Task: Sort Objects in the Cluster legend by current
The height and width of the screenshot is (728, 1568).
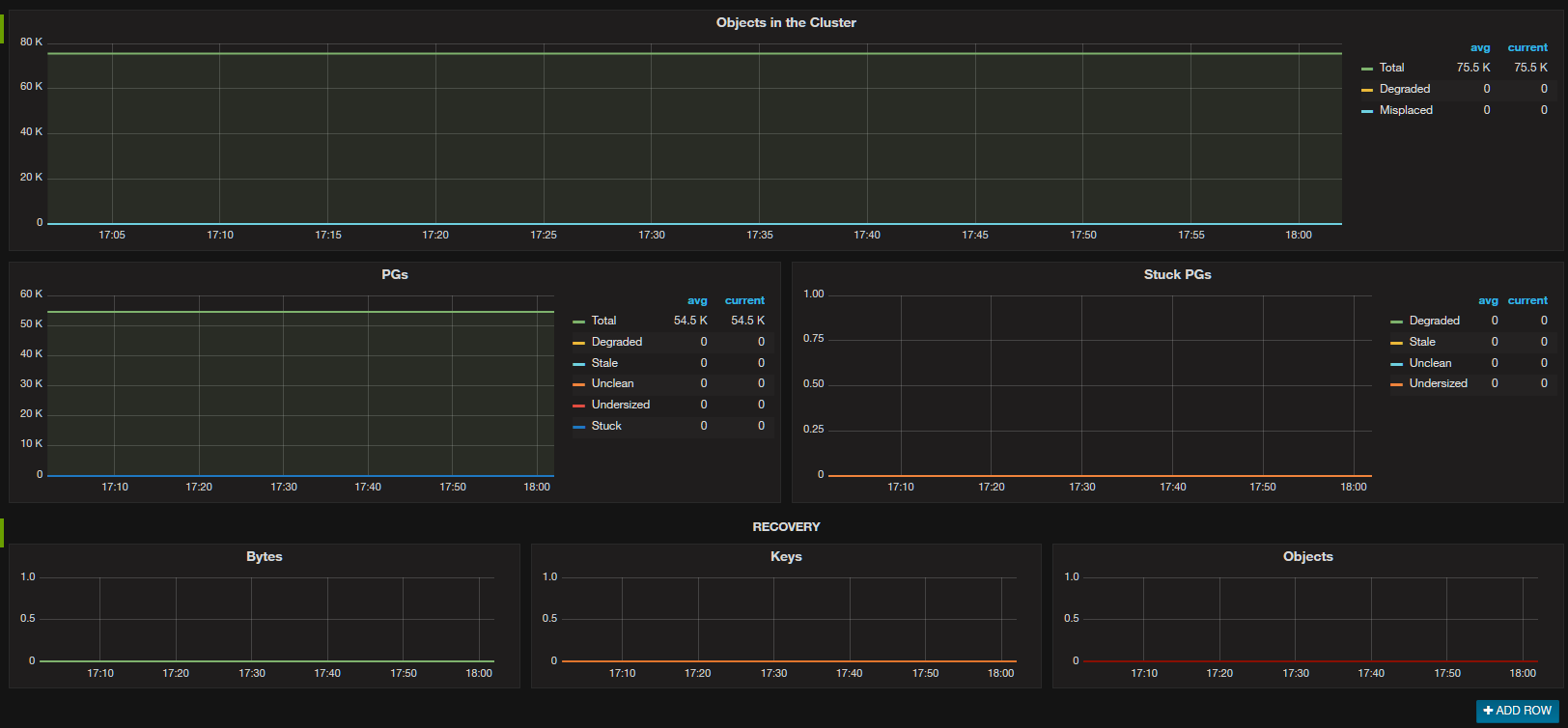Action: coord(1527,47)
